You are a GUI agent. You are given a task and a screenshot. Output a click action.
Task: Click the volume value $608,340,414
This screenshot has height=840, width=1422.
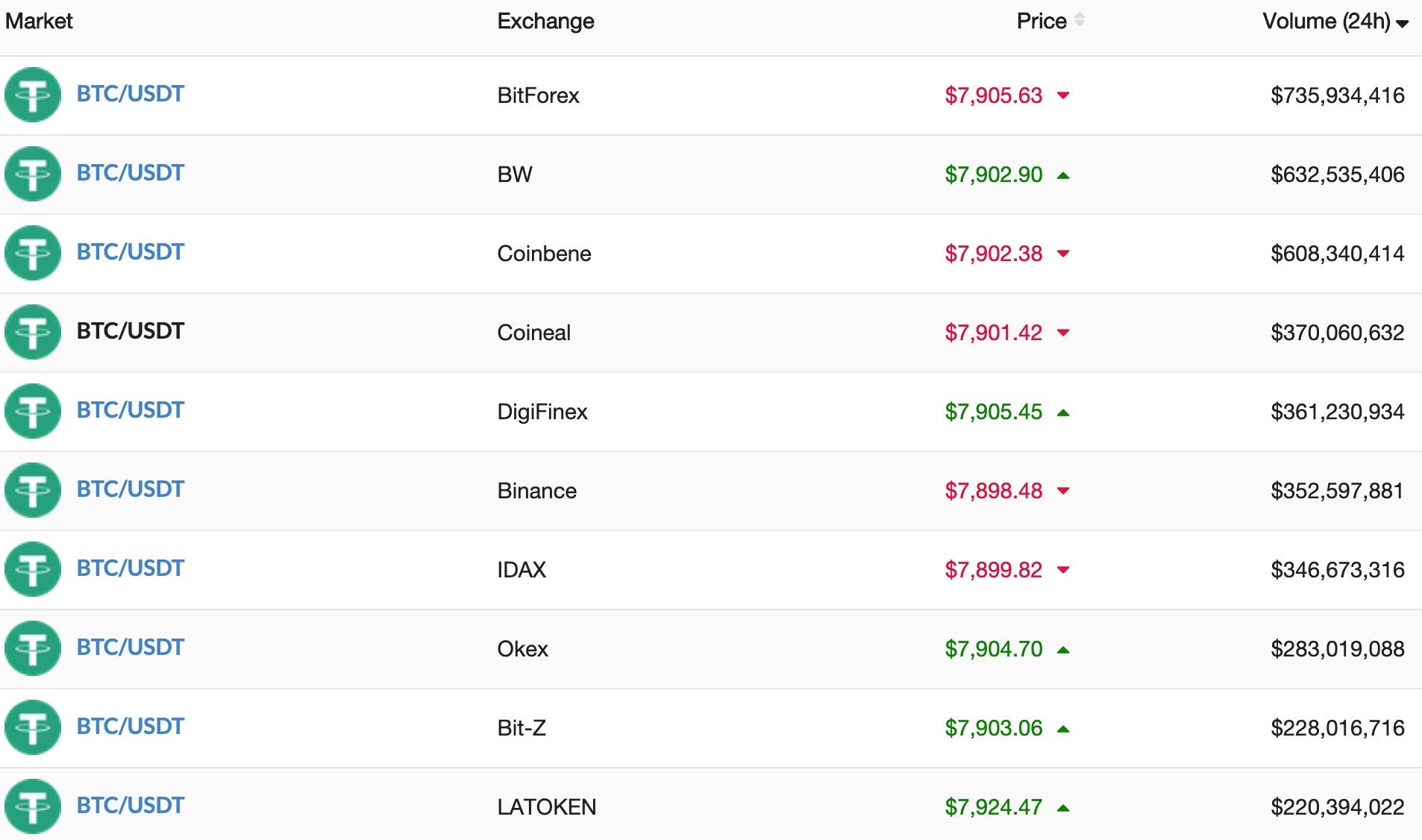pyautogui.click(x=1337, y=254)
